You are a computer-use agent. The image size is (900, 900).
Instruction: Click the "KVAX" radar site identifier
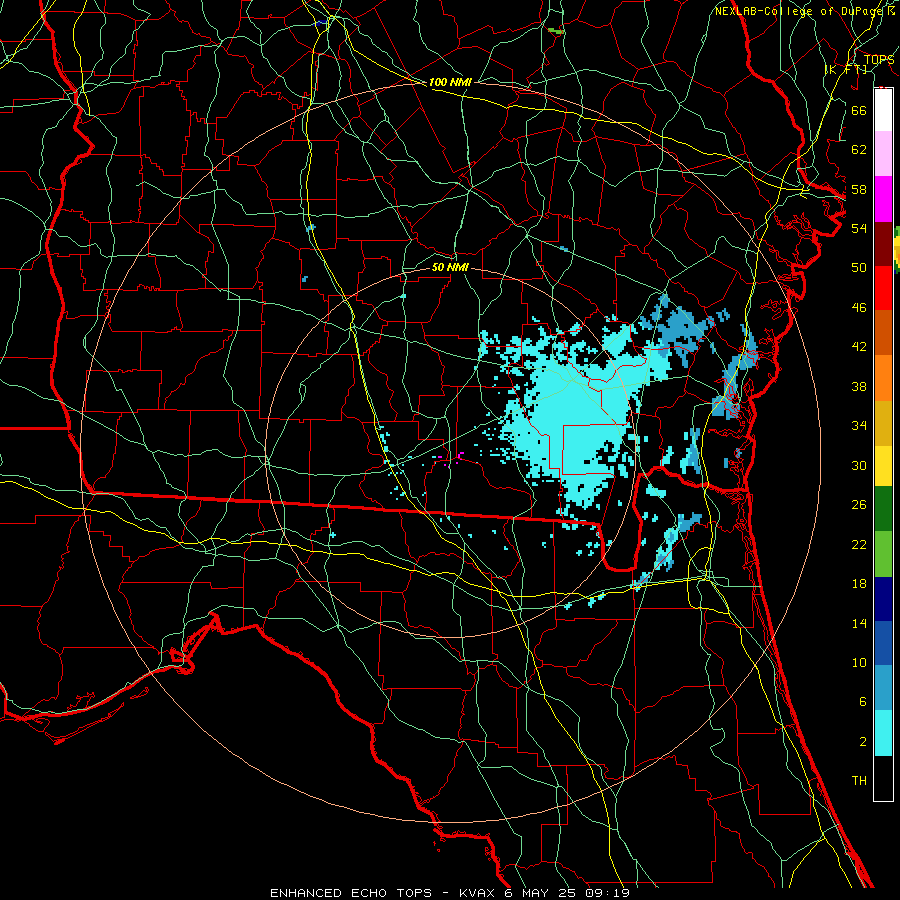(479, 893)
